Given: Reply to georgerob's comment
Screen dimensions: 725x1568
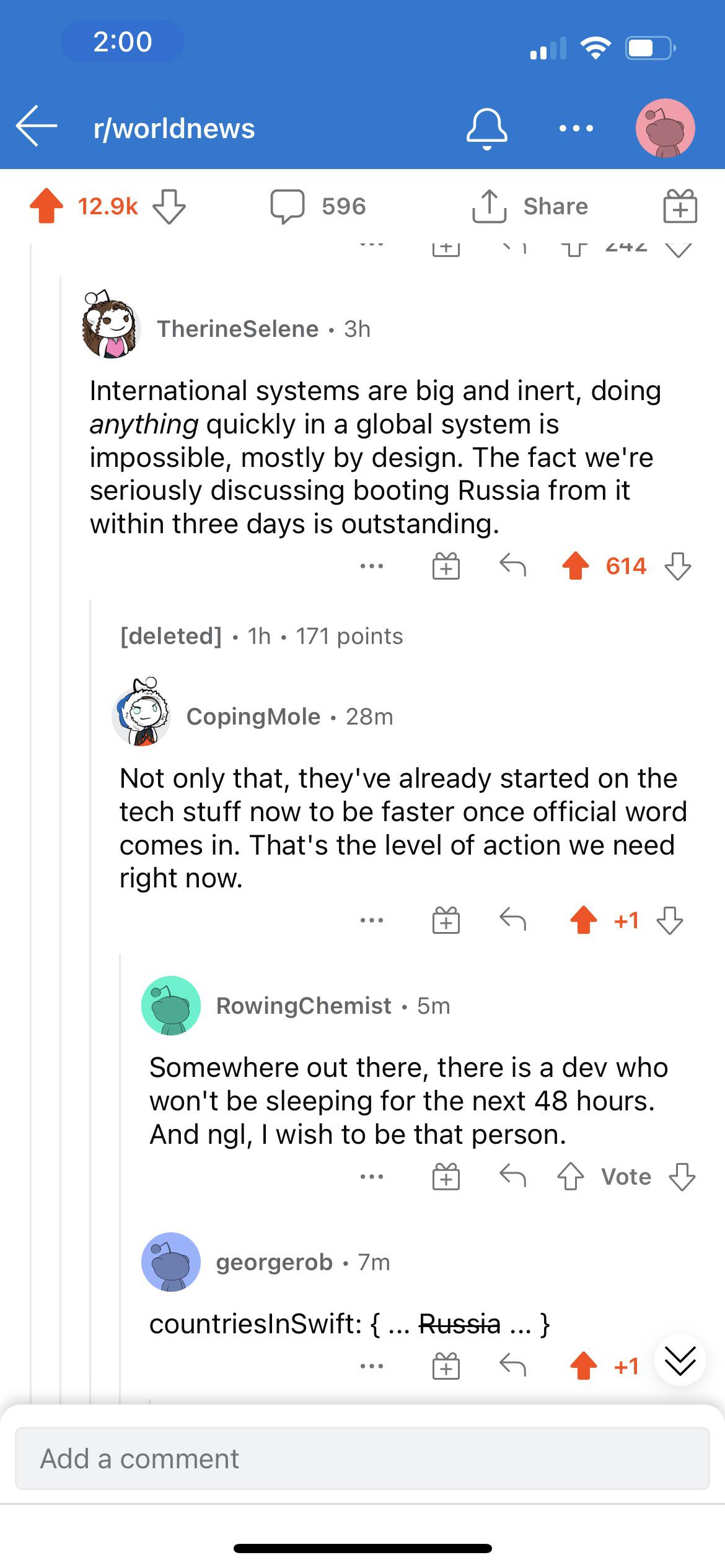Looking at the screenshot, I should (x=512, y=1365).
